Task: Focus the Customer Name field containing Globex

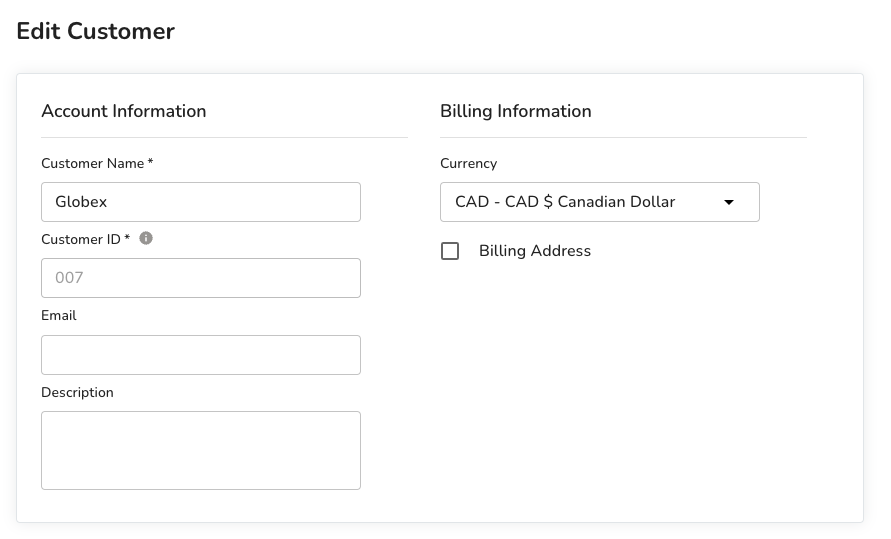Action: pyautogui.click(x=200, y=202)
